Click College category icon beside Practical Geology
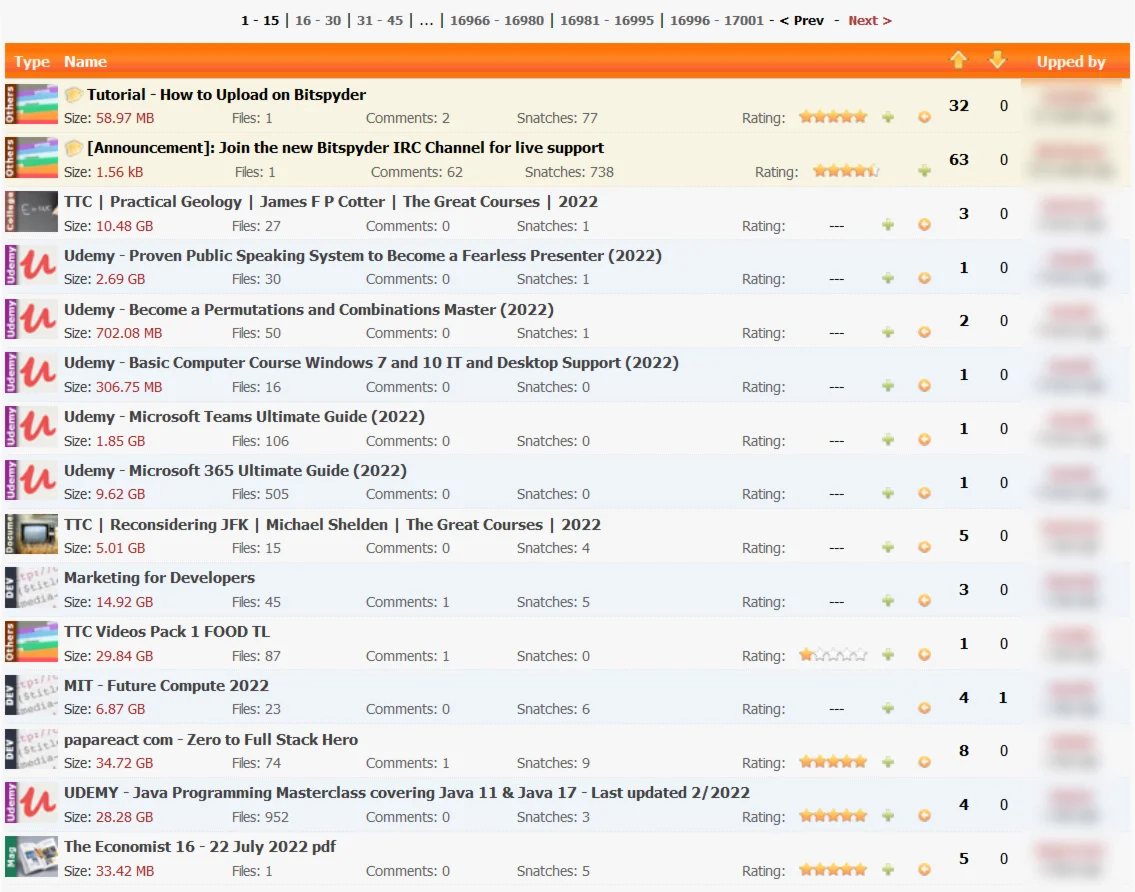The width and height of the screenshot is (1135, 892). tap(31, 211)
